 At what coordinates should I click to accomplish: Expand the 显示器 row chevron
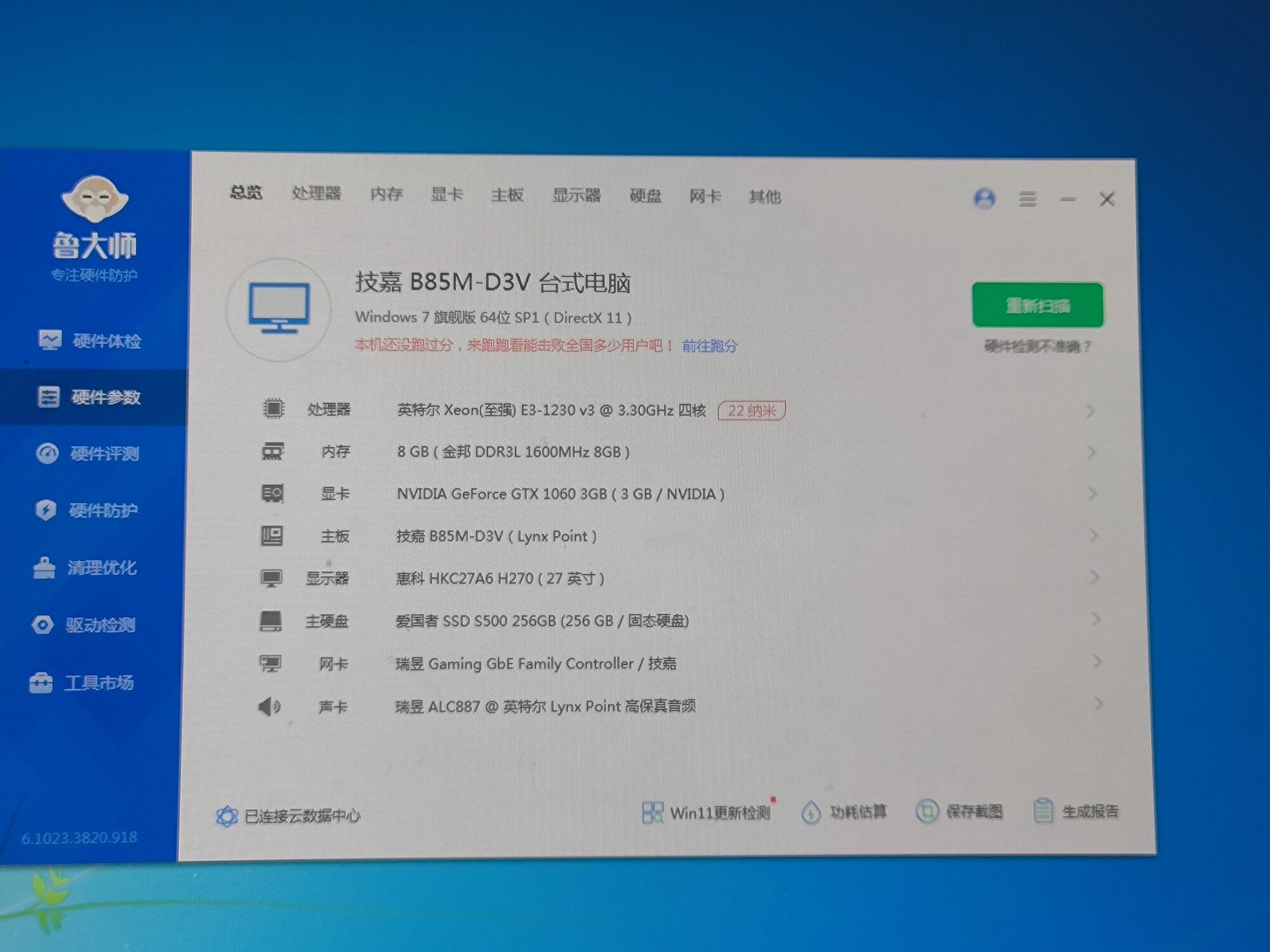point(1095,578)
